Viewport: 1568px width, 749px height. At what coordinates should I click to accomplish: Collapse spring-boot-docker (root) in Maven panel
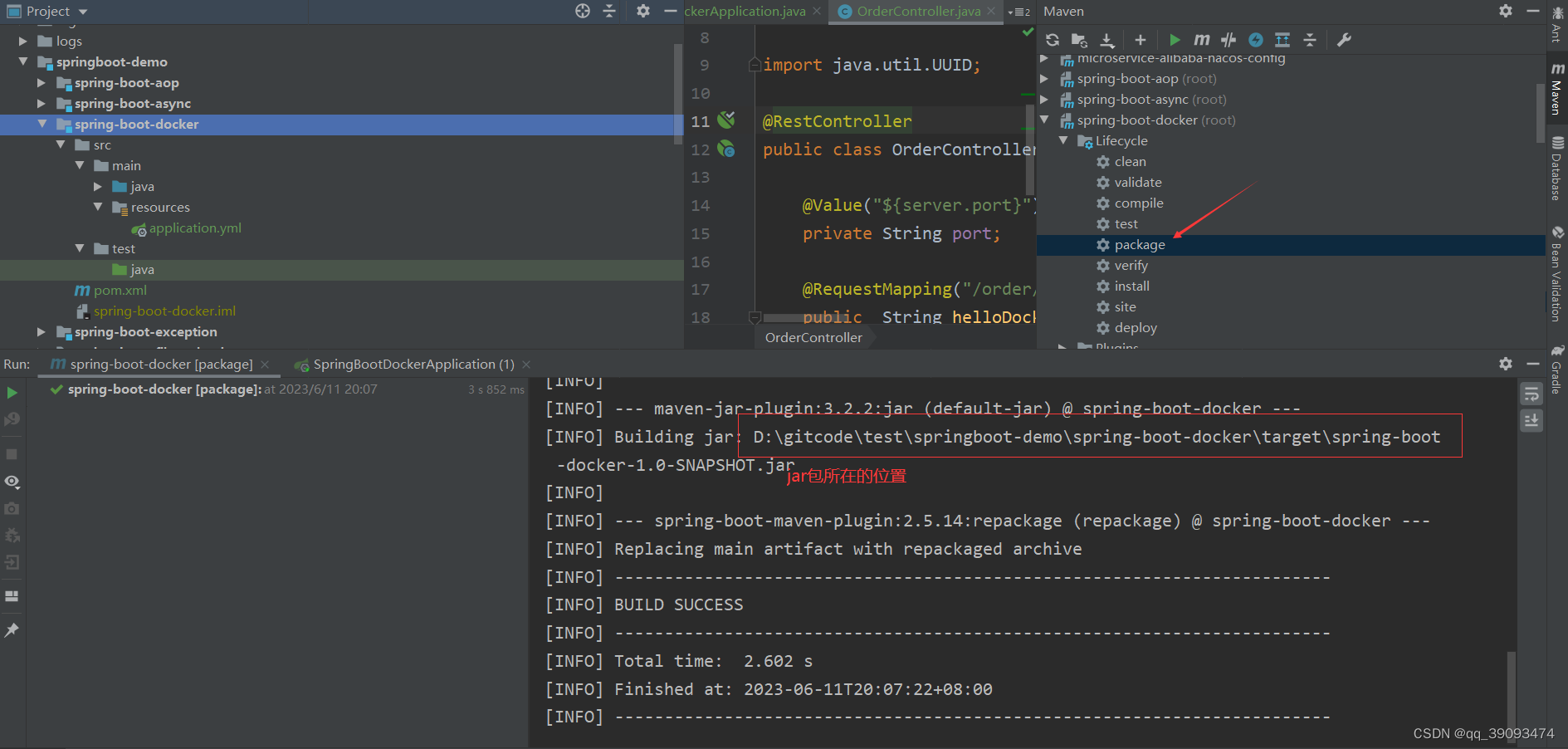pos(1044,120)
